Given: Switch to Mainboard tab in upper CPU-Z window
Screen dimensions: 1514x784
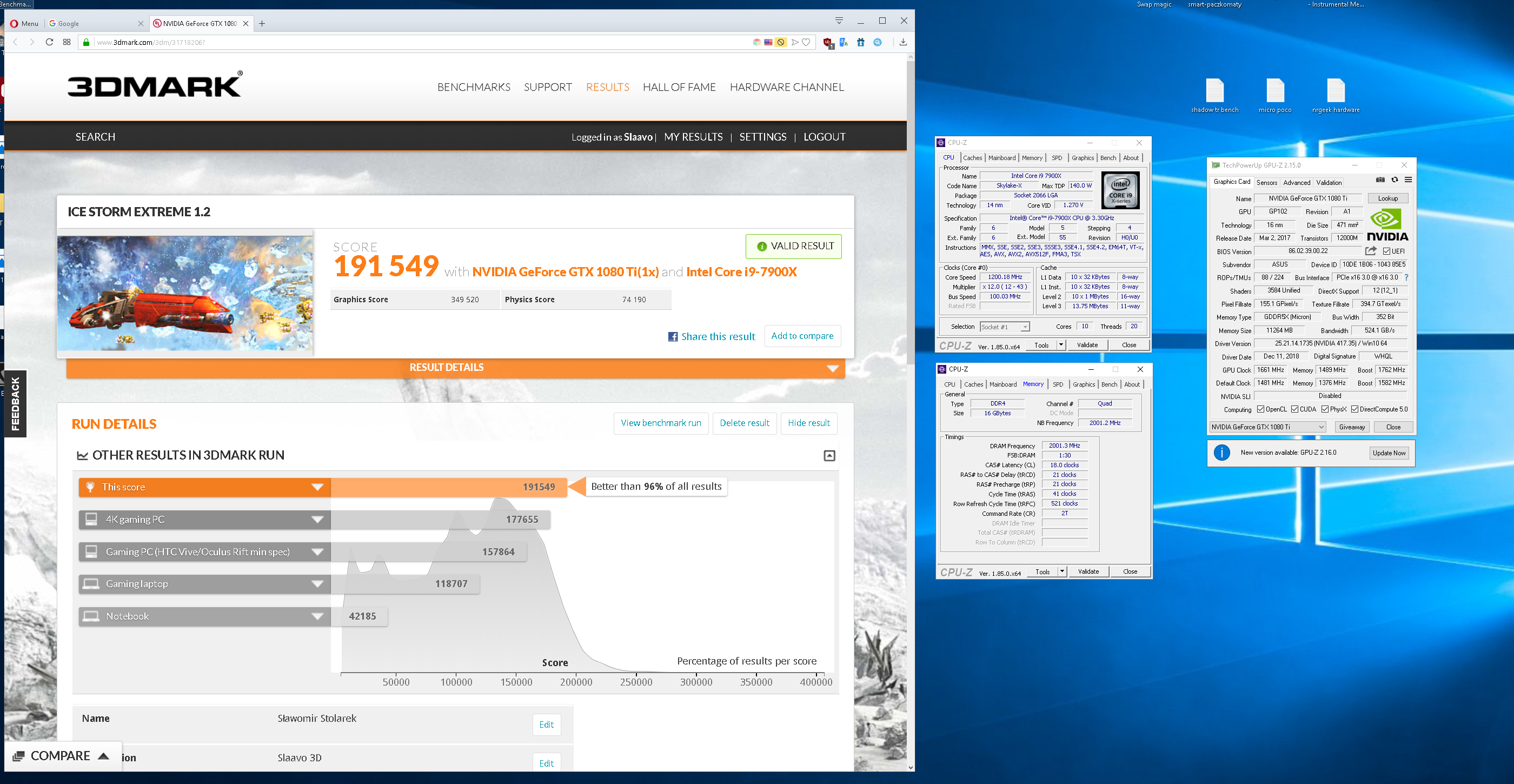Looking at the screenshot, I should click(1001, 158).
